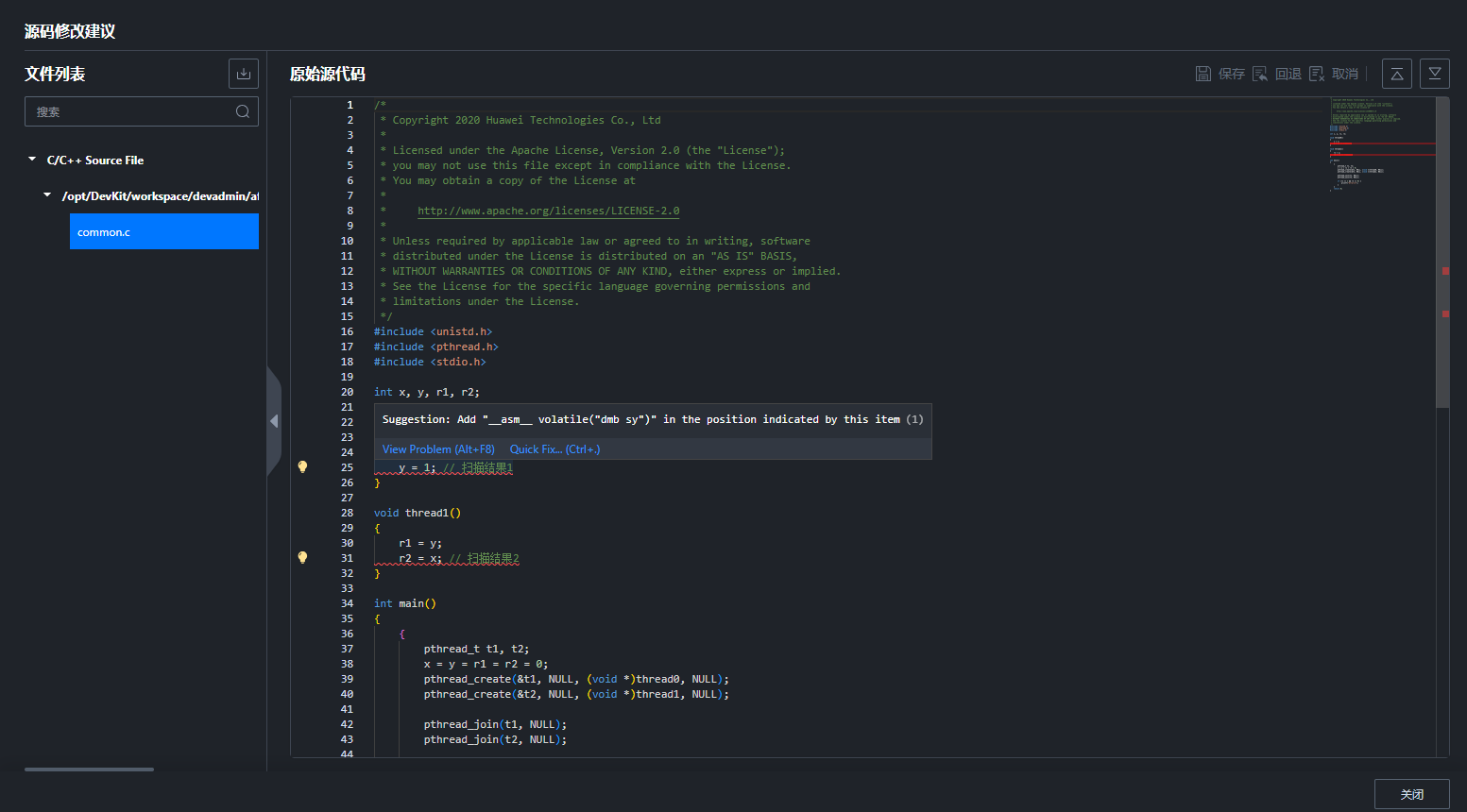Click the 'r2 = x;' code line
Screen dimensions: 1467x812
point(420,558)
